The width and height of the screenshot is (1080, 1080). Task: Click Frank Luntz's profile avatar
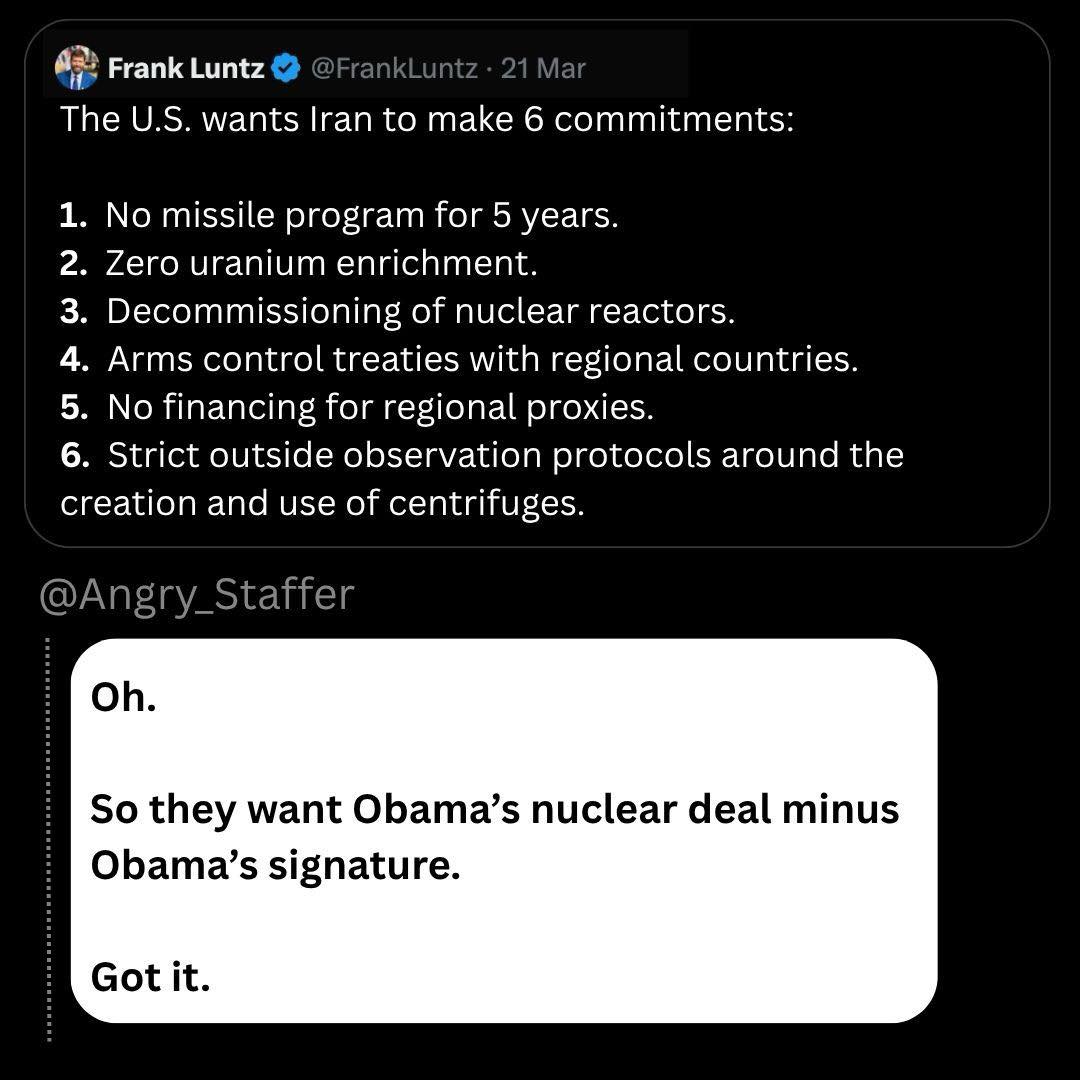(77, 68)
